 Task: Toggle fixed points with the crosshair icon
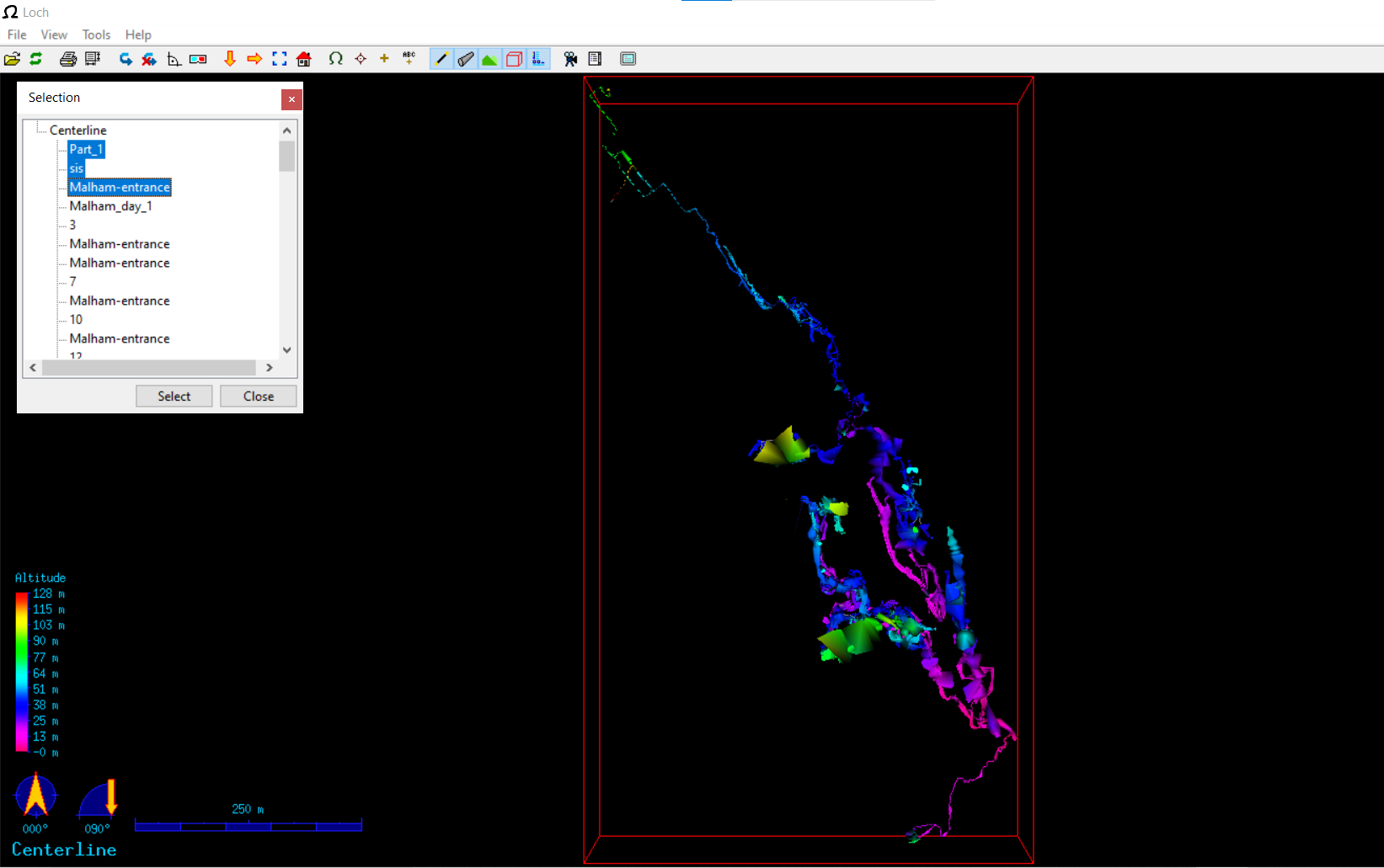(x=361, y=59)
